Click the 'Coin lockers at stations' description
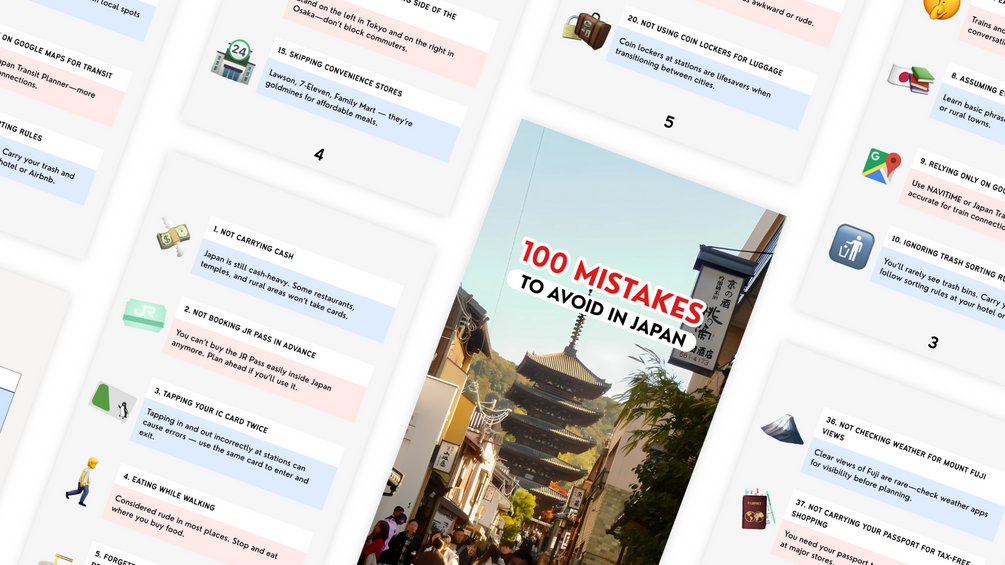The image size is (1005, 565). click(x=693, y=67)
